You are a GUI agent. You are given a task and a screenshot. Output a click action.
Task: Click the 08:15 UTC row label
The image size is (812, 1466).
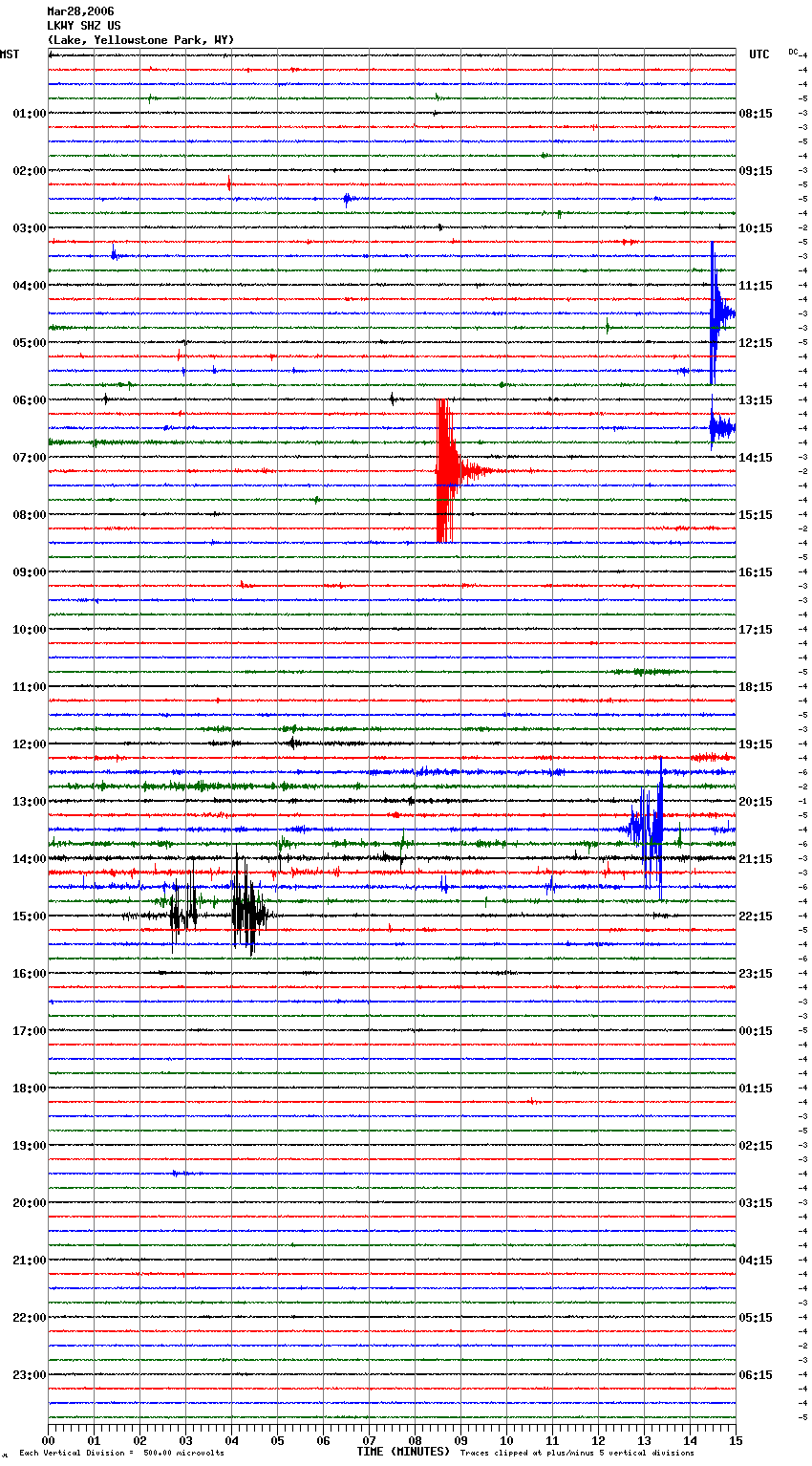pos(756,114)
